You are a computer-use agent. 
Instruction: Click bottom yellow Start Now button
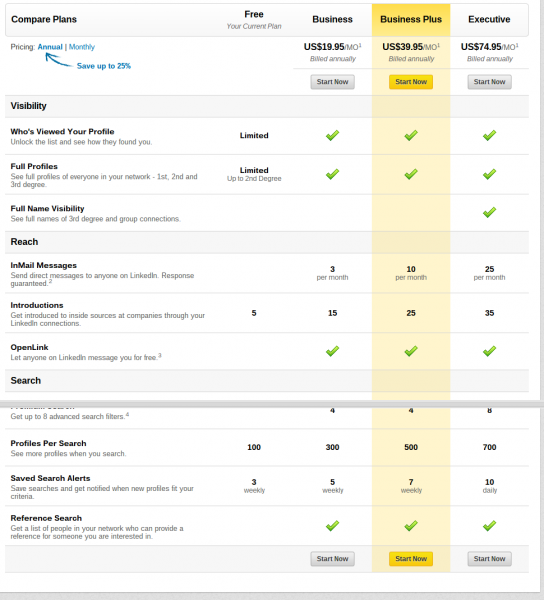[411, 559]
